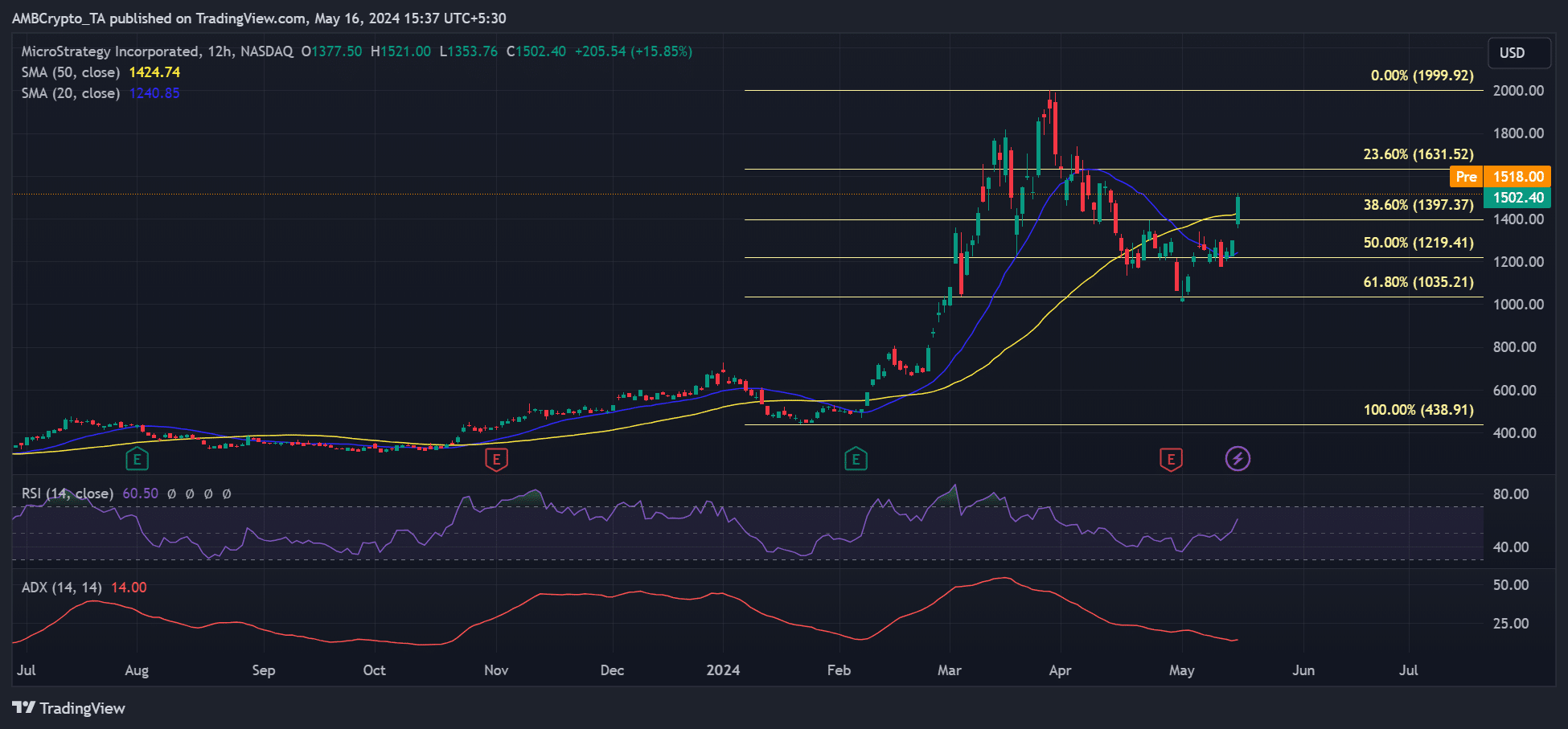Click the +205.54 (+15.85%) change value
Screen dimensions: 1568x729
[x=633, y=51]
